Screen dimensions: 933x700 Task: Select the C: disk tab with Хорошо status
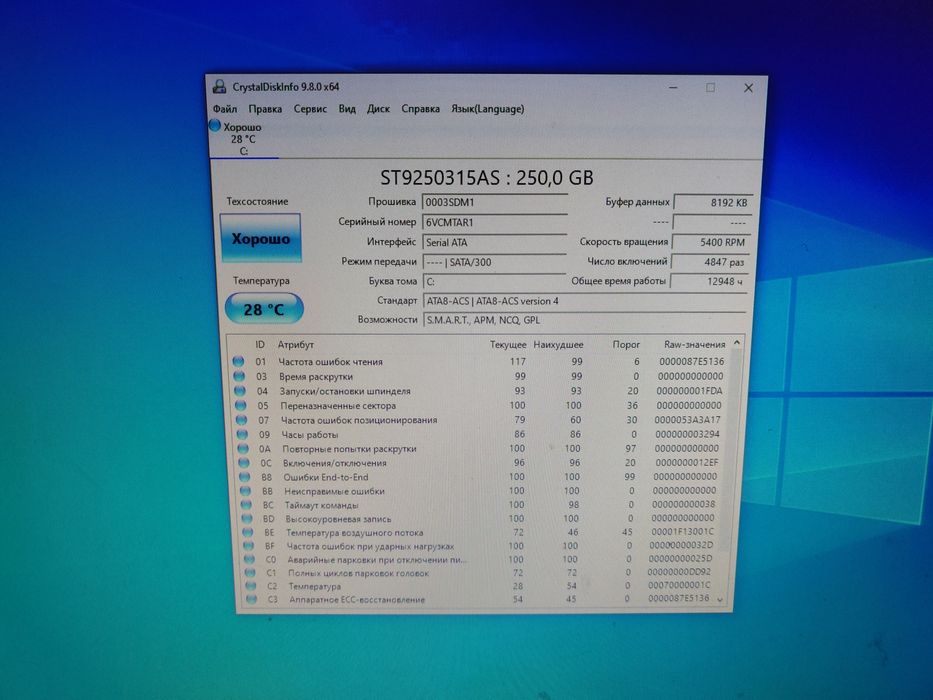243,139
